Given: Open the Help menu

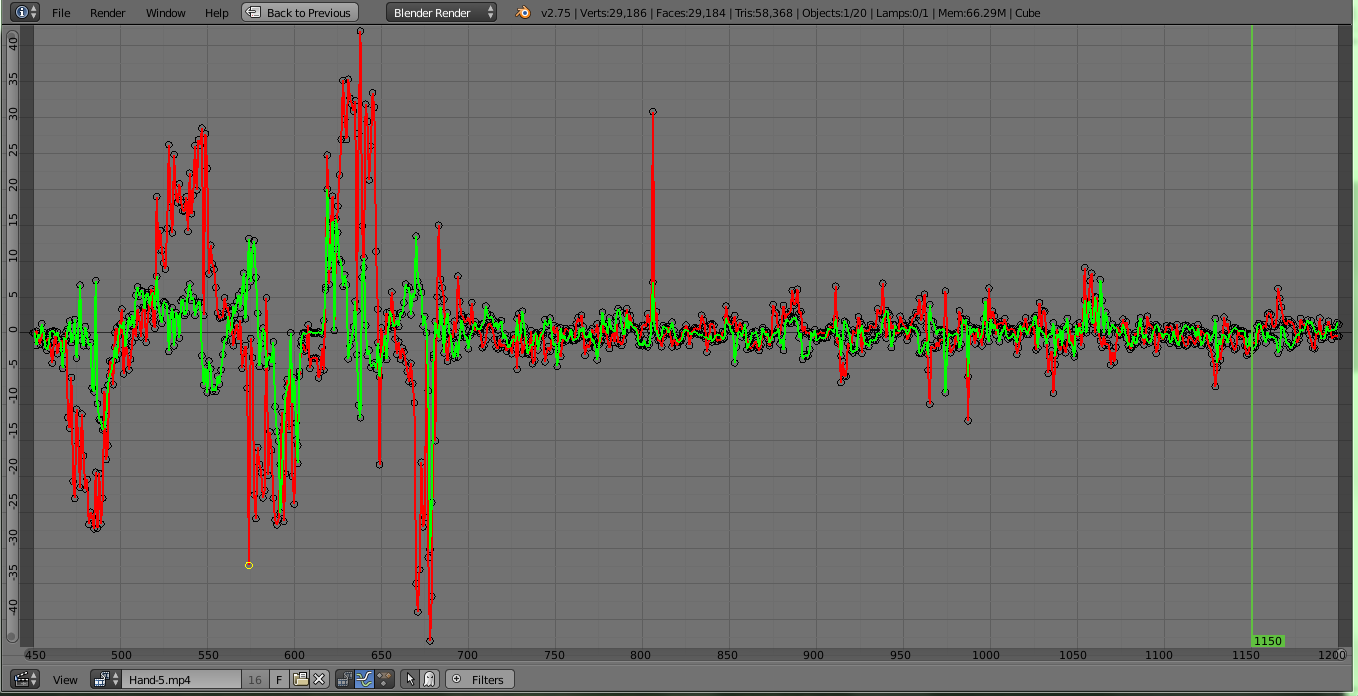Looking at the screenshot, I should 216,13.
